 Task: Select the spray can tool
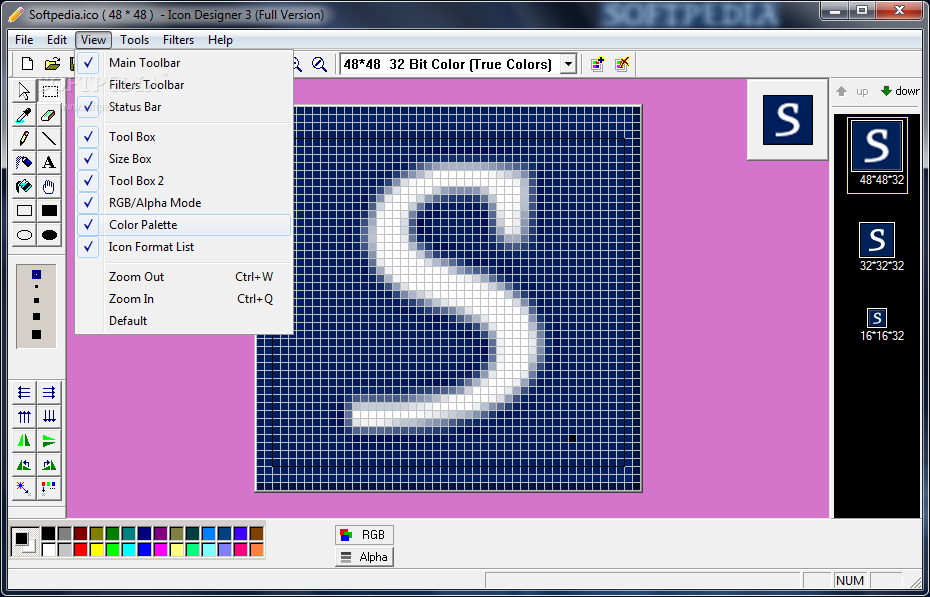coord(24,162)
